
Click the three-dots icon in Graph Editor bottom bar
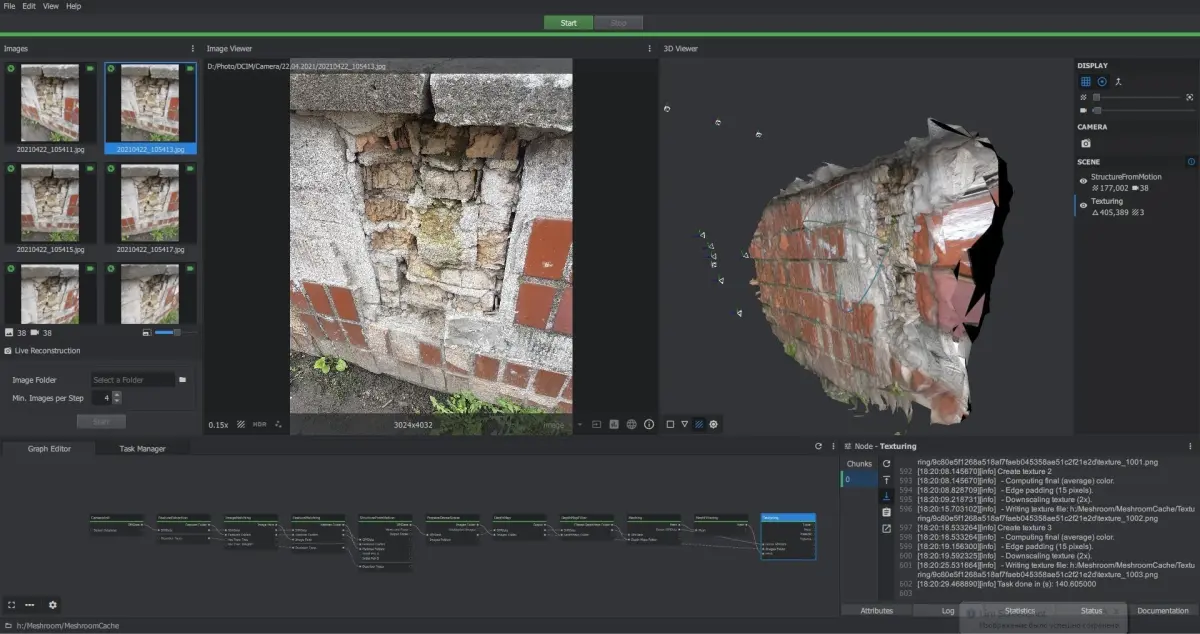(30, 605)
